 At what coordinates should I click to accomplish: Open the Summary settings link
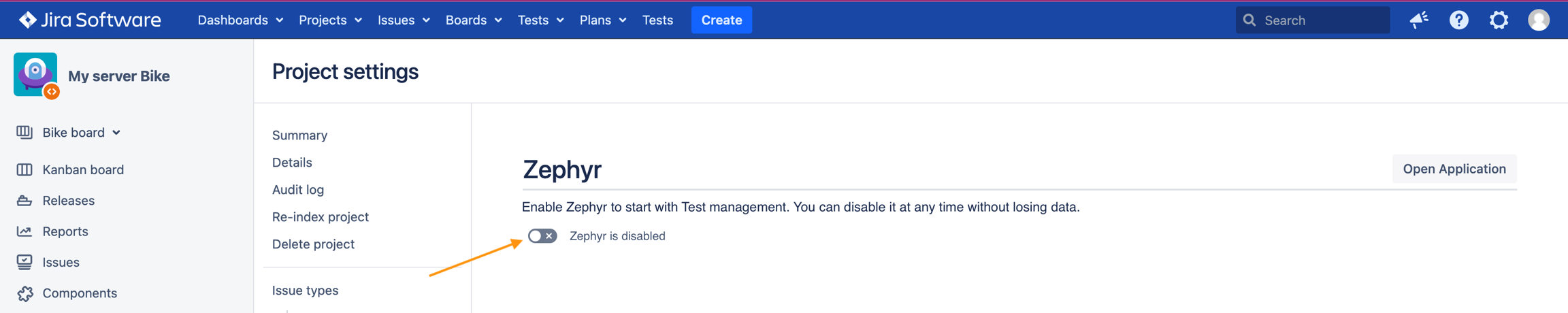click(x=299, y=135)
